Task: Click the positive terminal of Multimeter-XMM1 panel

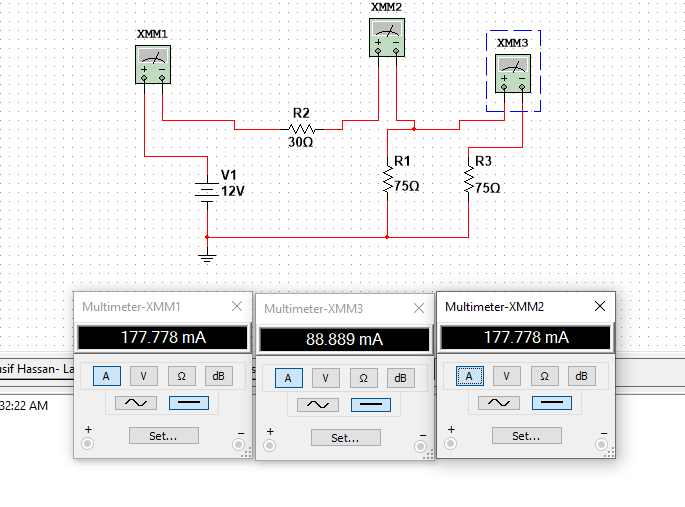Action: 88,444
